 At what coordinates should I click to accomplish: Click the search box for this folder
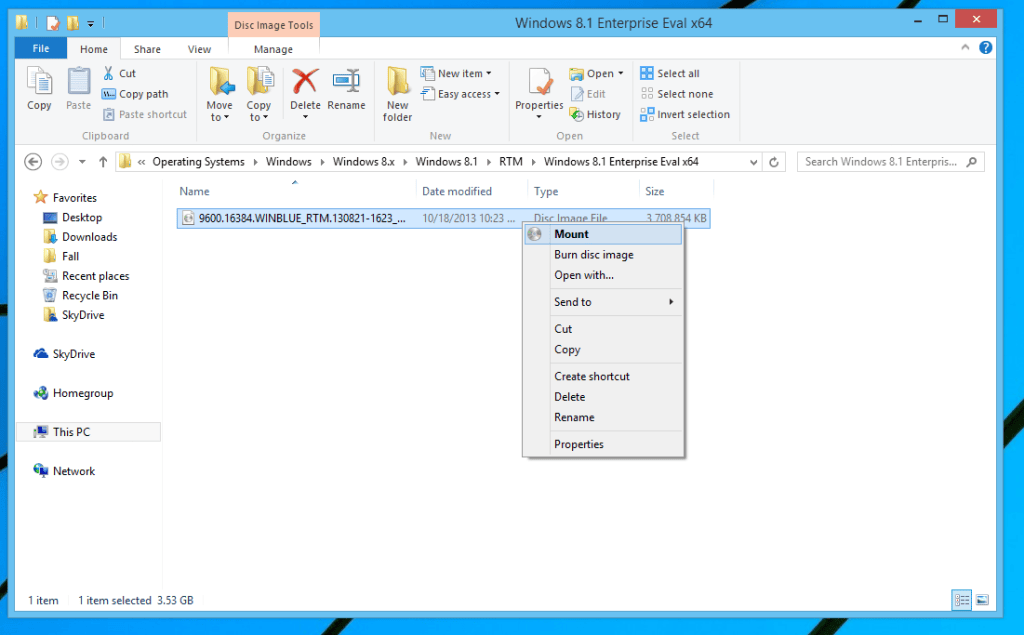point(891,162)
